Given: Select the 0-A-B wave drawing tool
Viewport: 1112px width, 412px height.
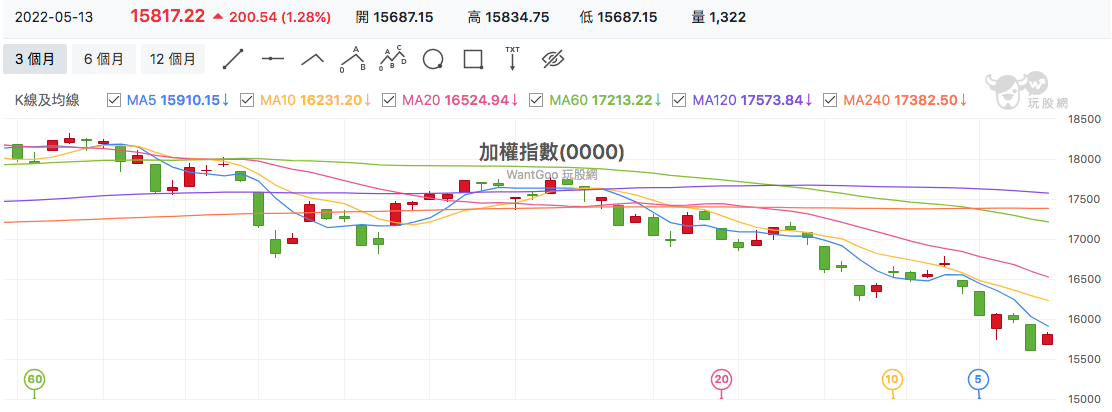Looking at the screenshot, I should click(352, 59).
